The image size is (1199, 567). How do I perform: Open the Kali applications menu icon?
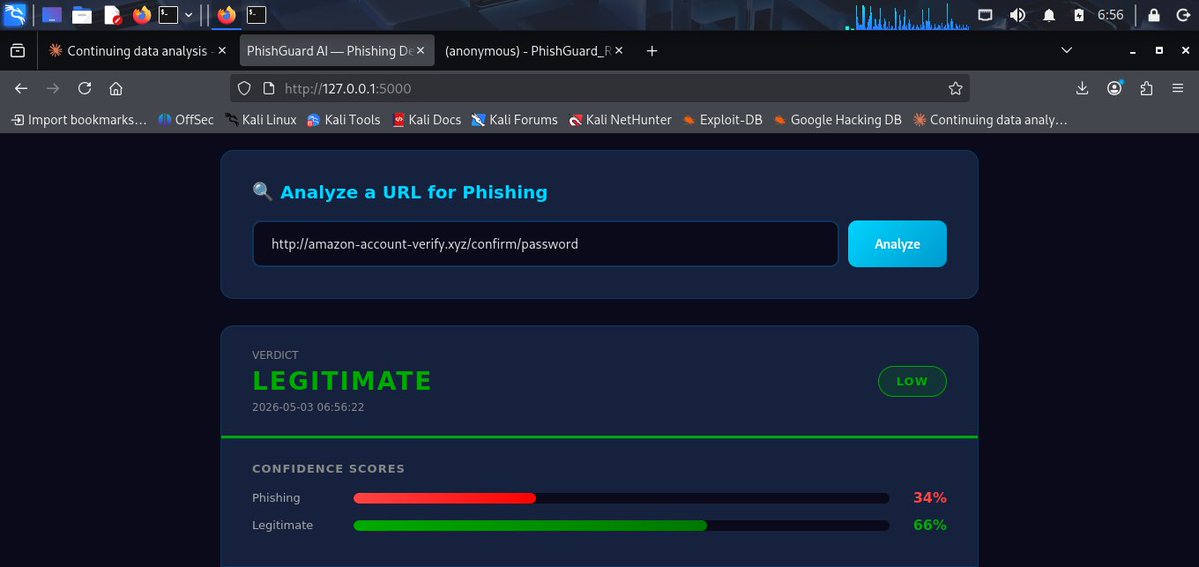(x=15, y=14)
